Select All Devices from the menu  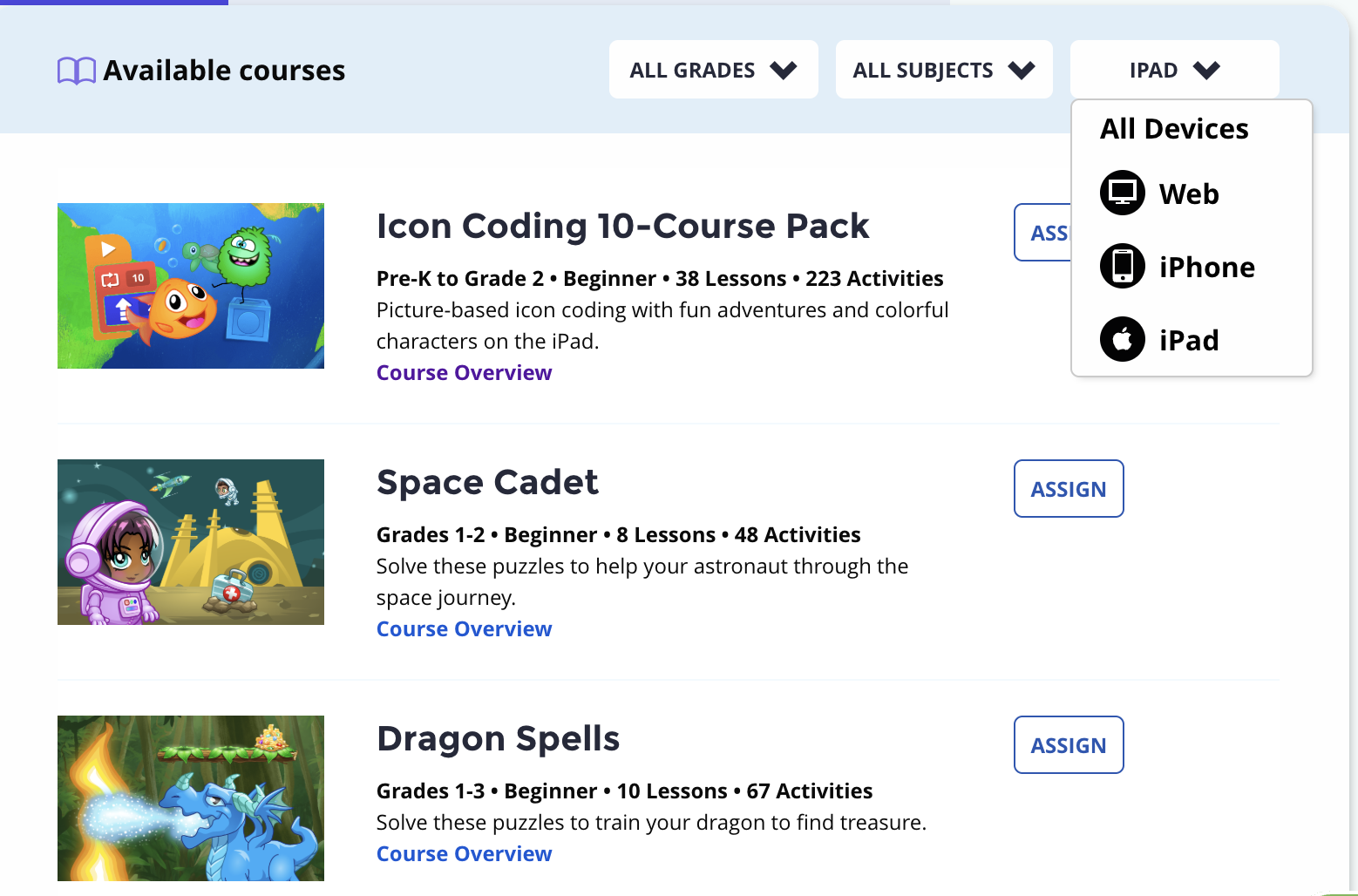click(x=1174, y=129)
